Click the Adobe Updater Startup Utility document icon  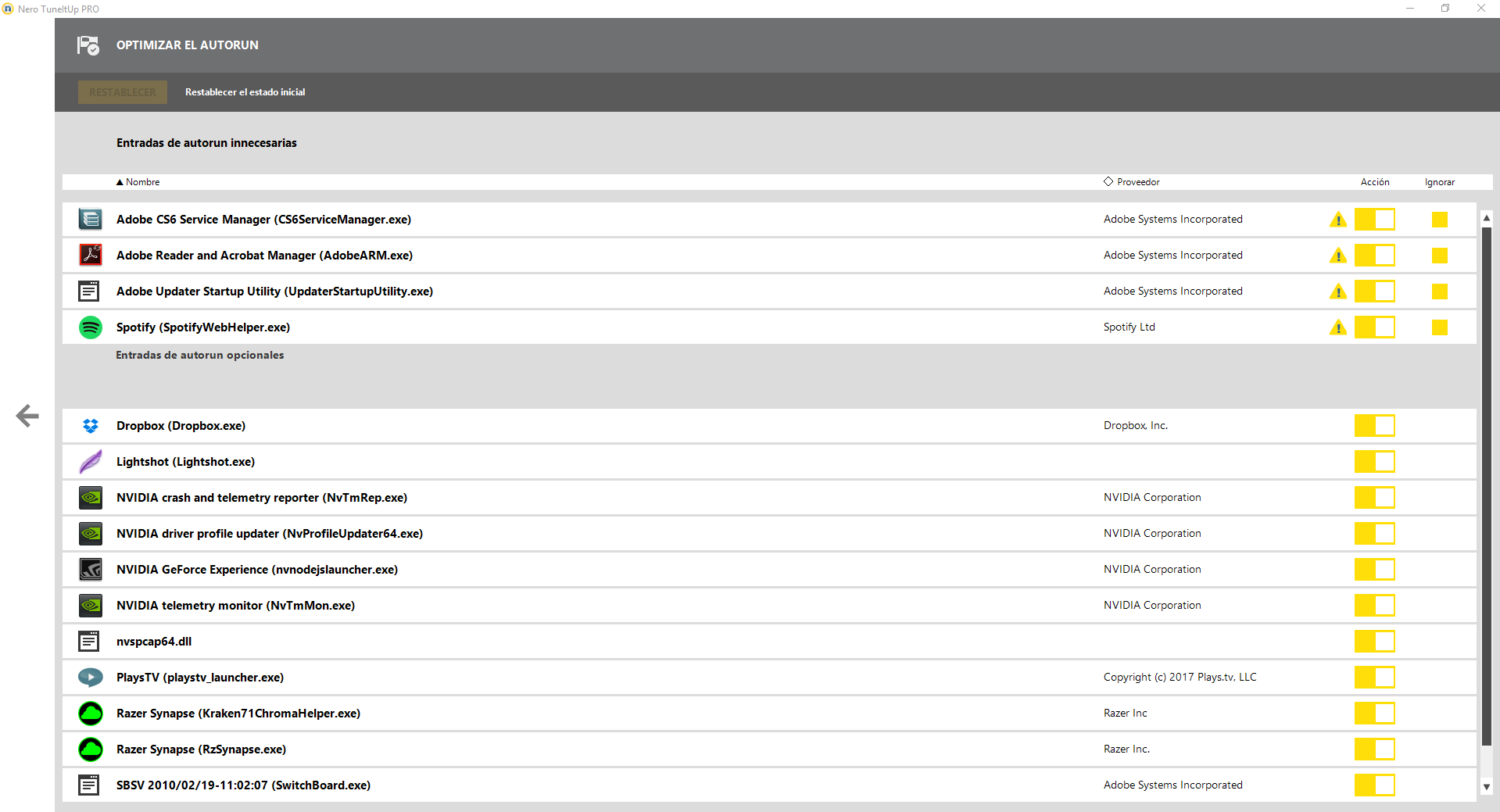point(89,292)
